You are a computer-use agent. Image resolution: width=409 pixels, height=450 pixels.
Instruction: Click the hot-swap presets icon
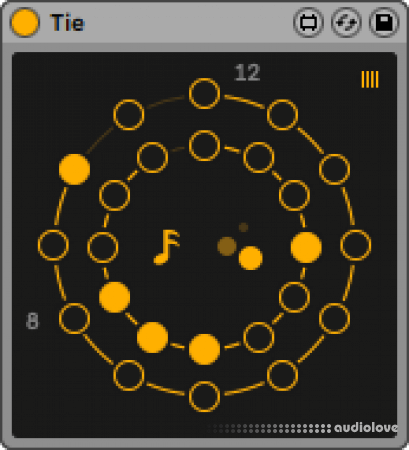tap(346, 22)
